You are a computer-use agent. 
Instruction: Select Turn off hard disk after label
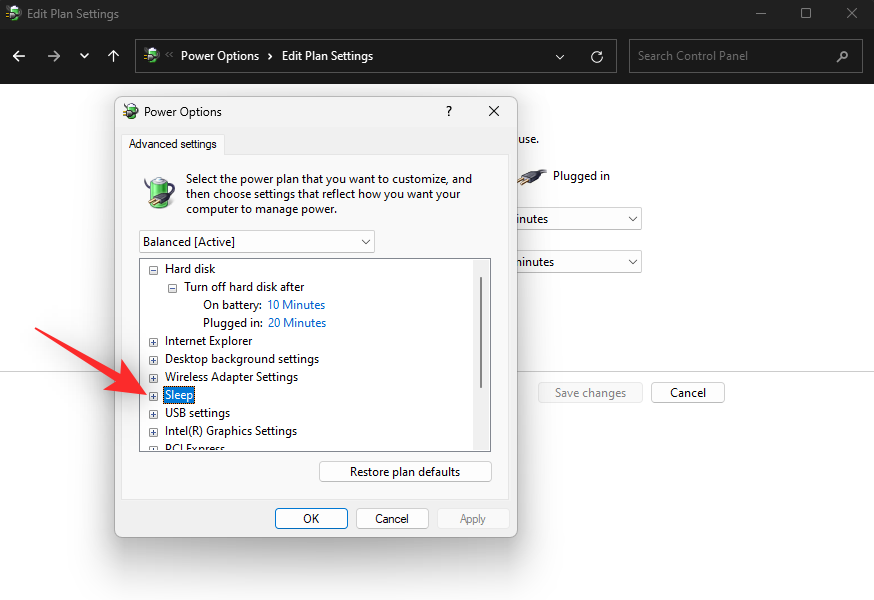point(244,287)
